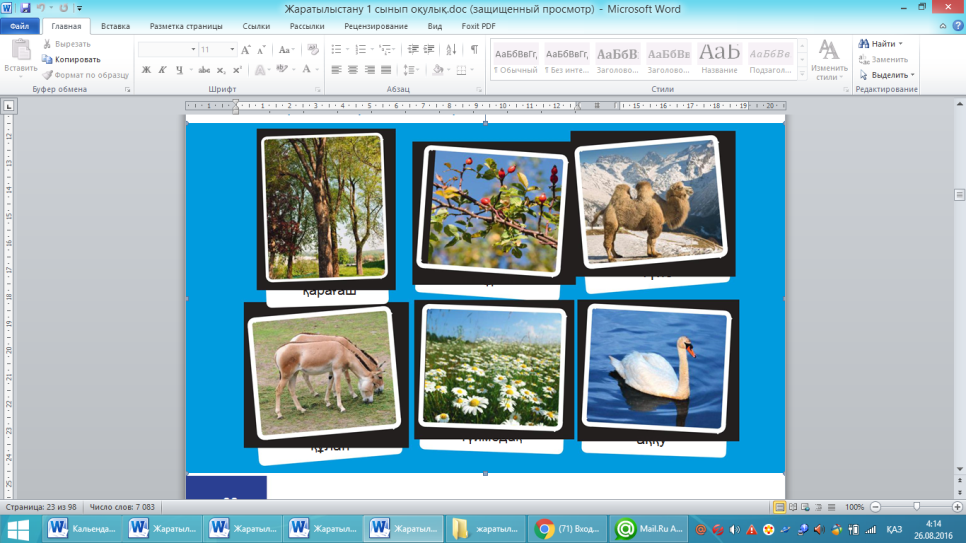Select the Название style
The width and height of the screenshot is (966, 543).
tap(719, 59)
